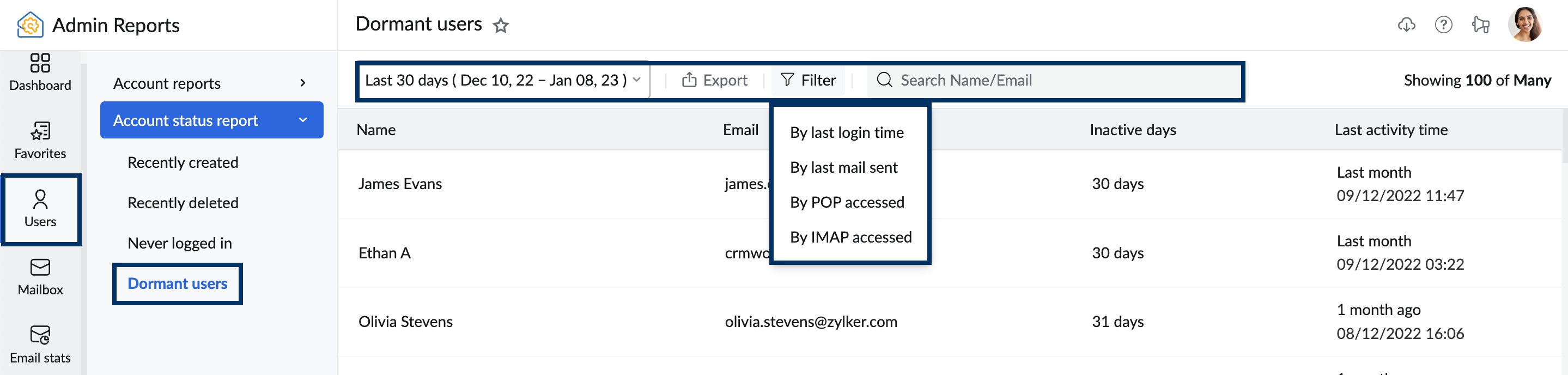Click James Evans' 30 days inactive cell

(x=1117, y=184)
